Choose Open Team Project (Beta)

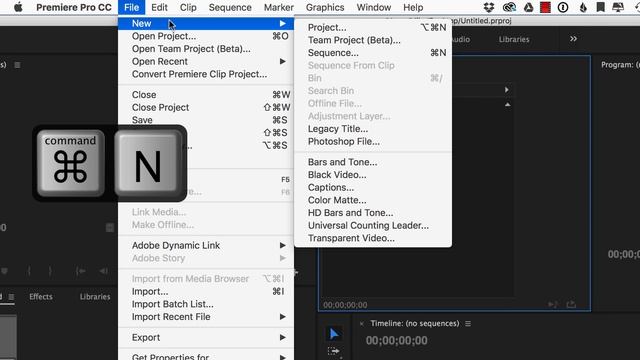point(206,49)
